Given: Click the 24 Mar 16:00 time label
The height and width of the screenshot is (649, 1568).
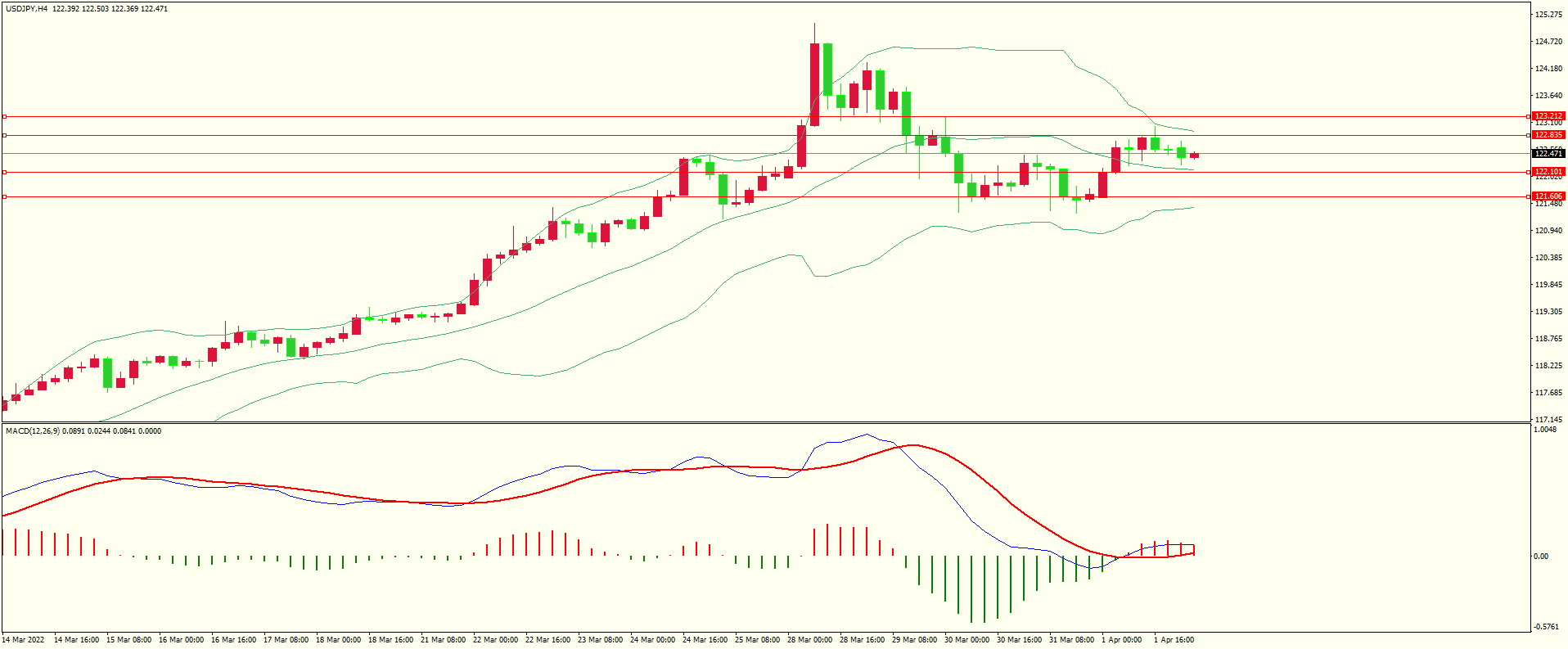Looking at the screenshot, I should pos(705,640).
